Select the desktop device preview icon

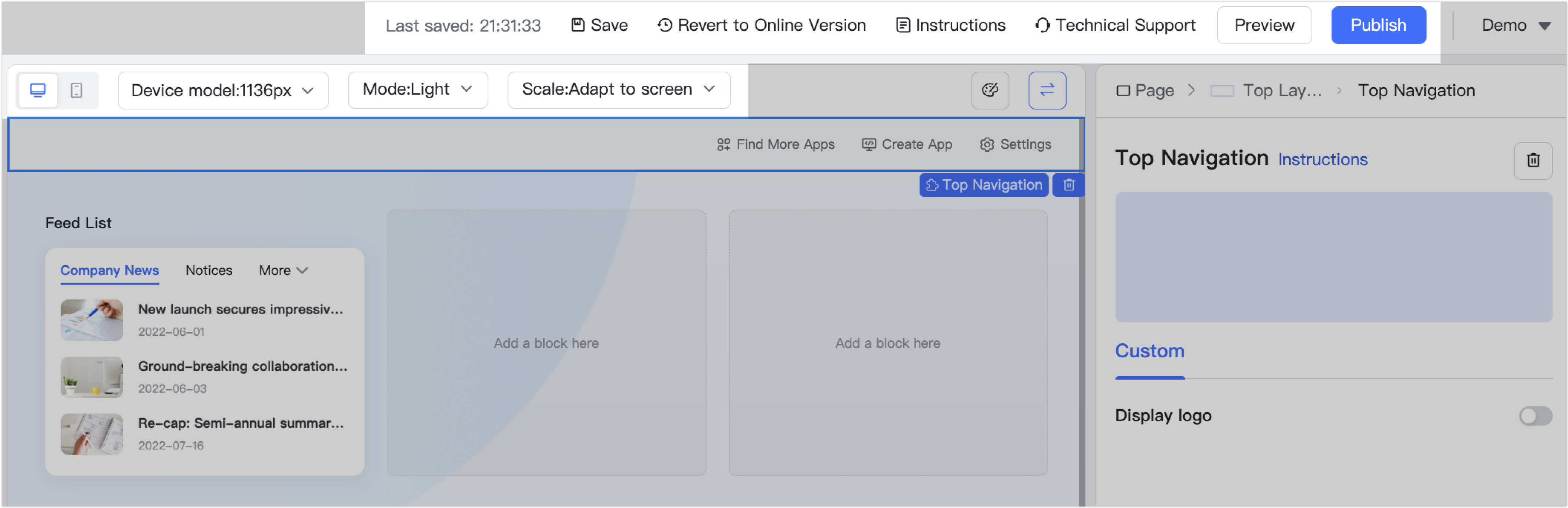[x=37, y=89]
